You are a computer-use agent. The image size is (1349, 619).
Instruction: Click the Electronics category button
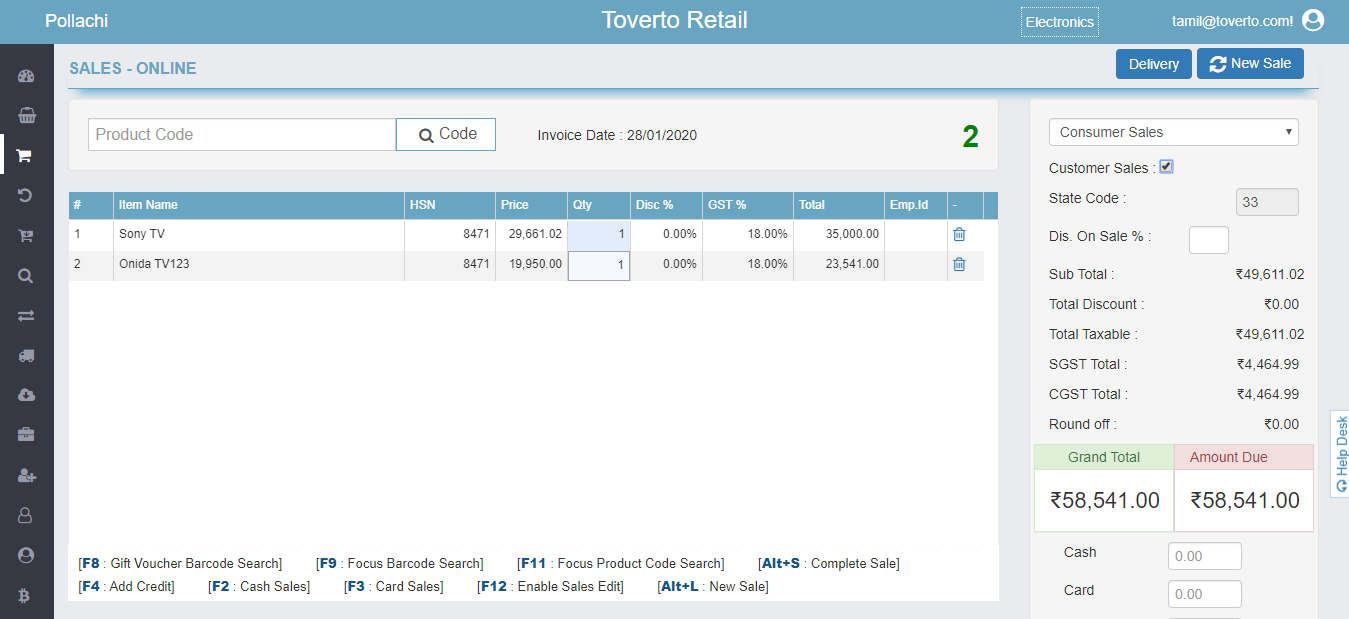[x=1060, y=22]
